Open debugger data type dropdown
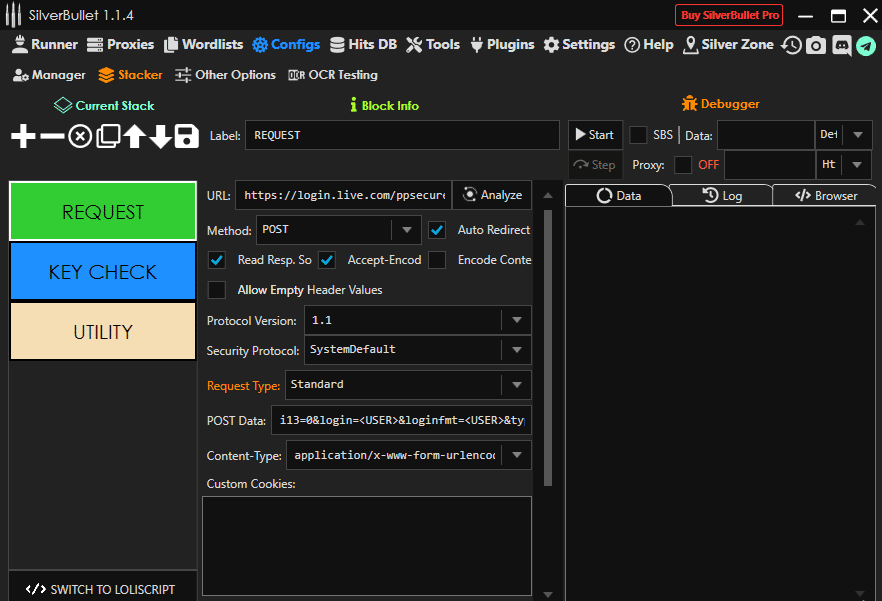The width and height of the screenshot is (882, 601). (858, 135)
